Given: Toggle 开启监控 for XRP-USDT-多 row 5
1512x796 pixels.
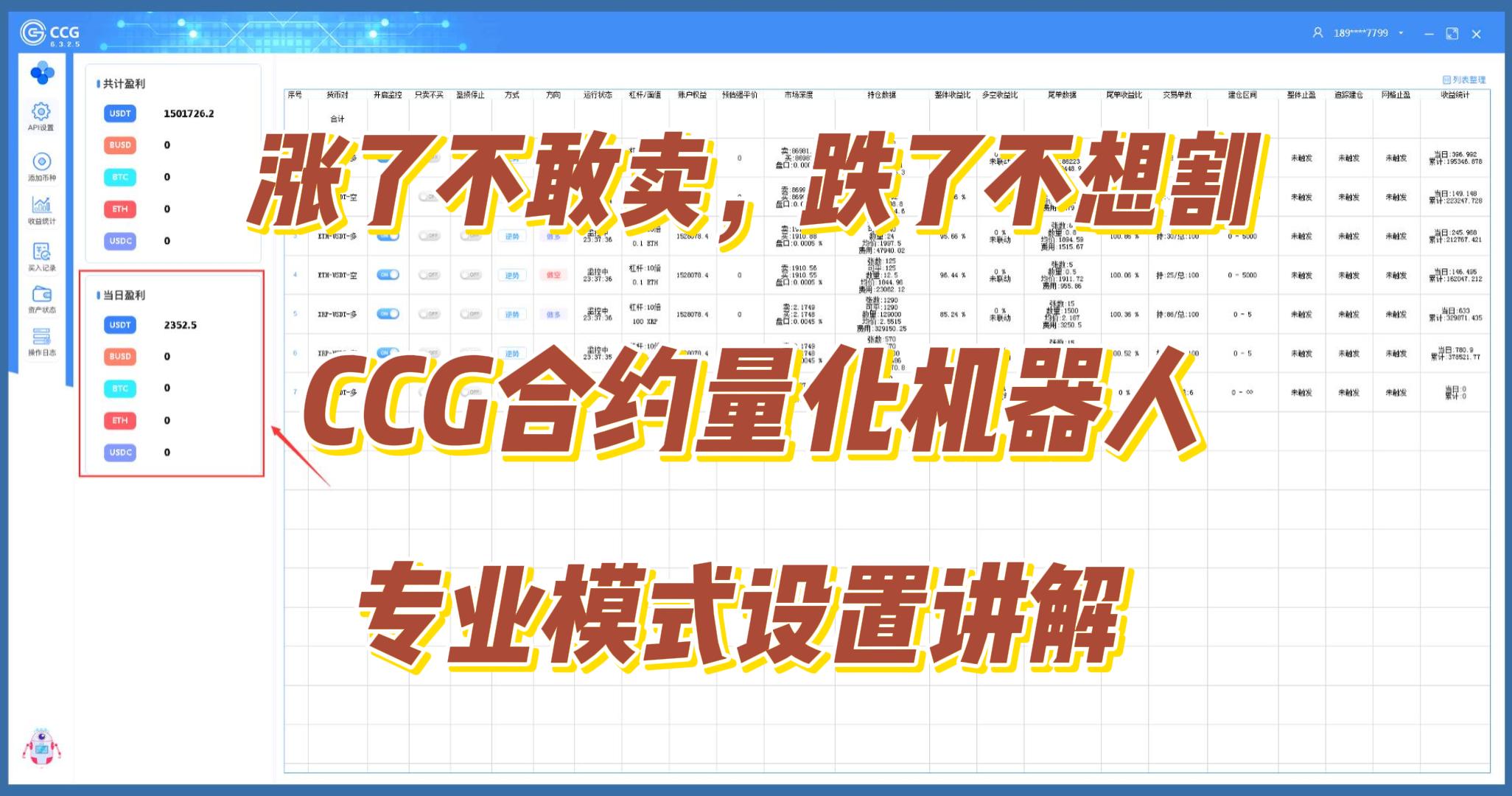Looking at the screenshot, I should [388, 314].
